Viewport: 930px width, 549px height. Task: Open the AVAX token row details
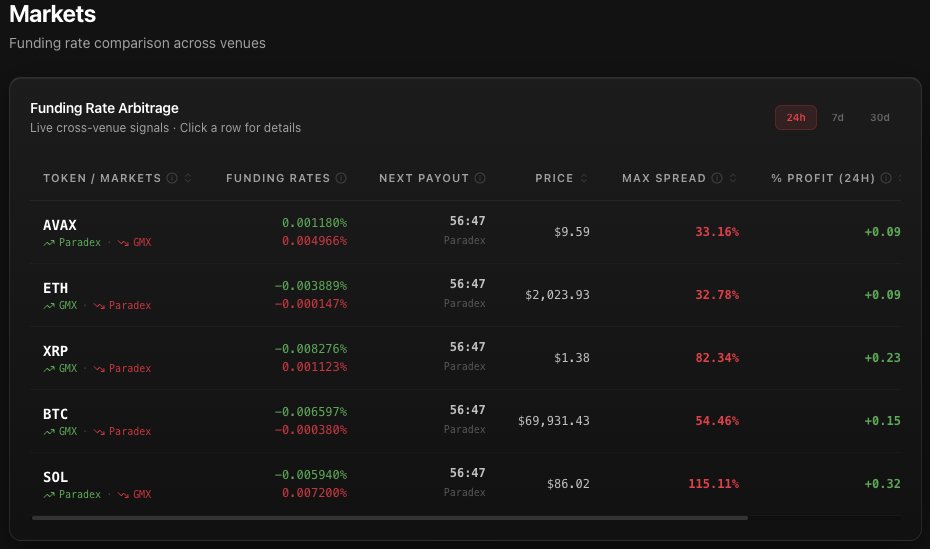coord(466,232)
